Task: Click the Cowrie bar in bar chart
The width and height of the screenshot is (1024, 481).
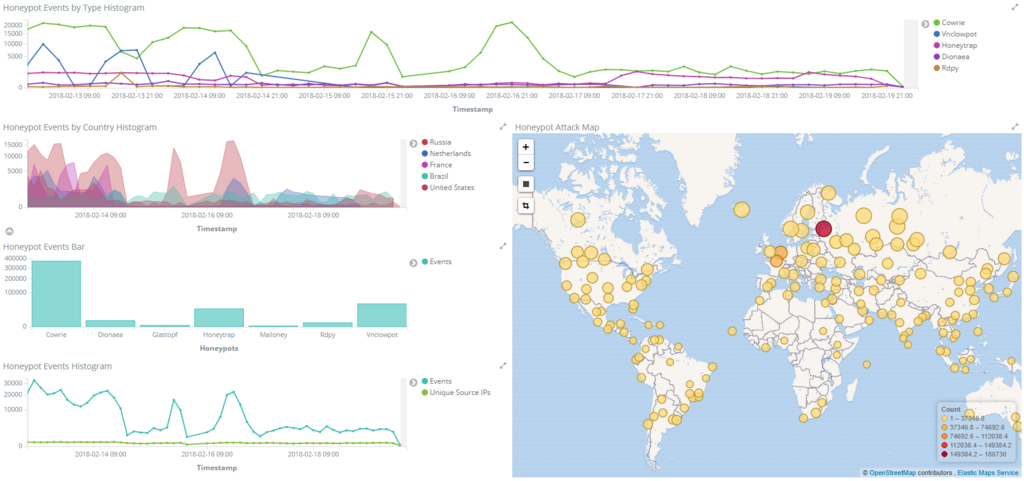Action: point(56,293)
